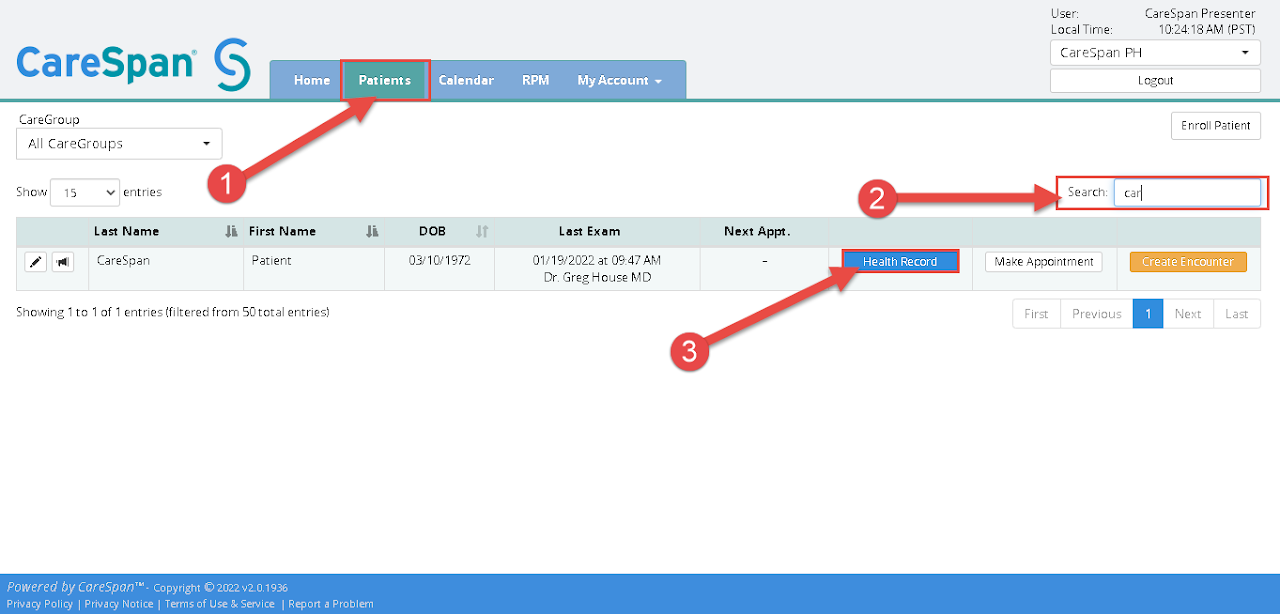Click the Dr. Greg House MD exam text

597,277
